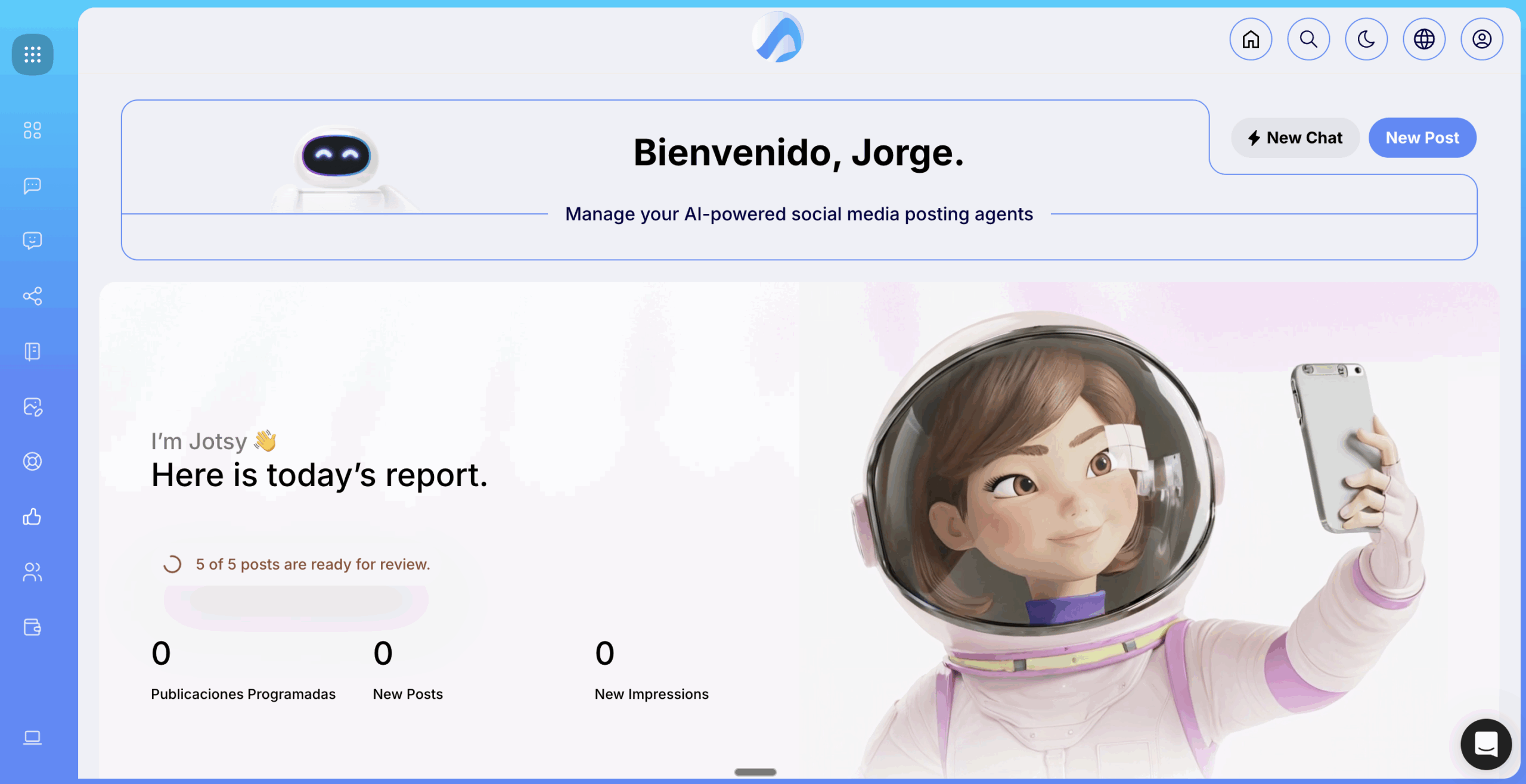
Task: Open search with magnifier icon
Action: click(1308, 39)
